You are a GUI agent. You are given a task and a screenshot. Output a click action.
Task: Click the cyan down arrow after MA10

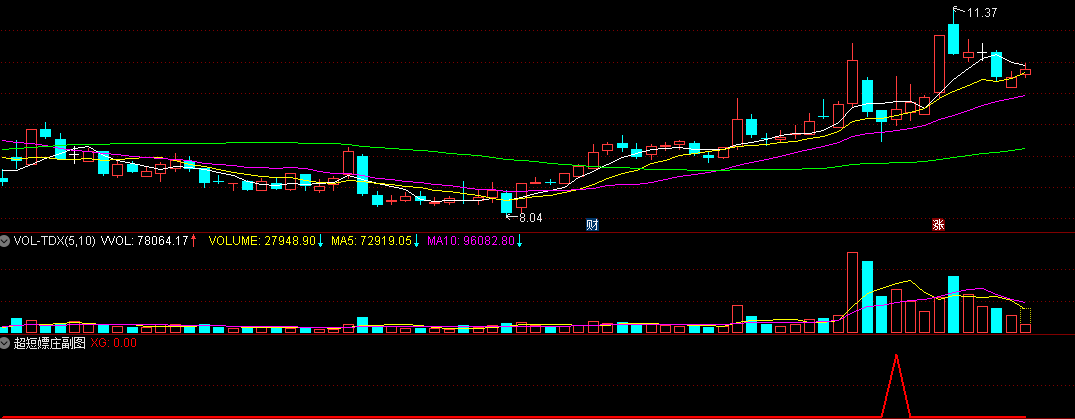520,241
